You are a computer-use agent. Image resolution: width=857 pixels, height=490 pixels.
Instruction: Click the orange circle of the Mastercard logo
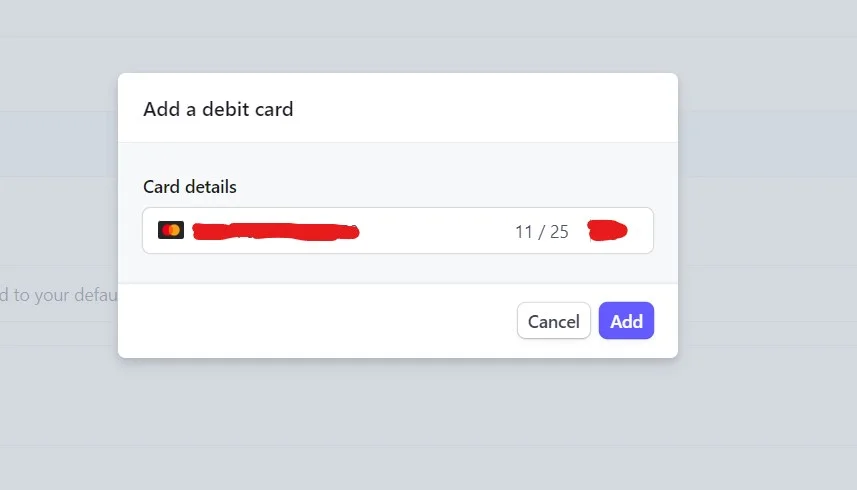click(x=175, y=231)
